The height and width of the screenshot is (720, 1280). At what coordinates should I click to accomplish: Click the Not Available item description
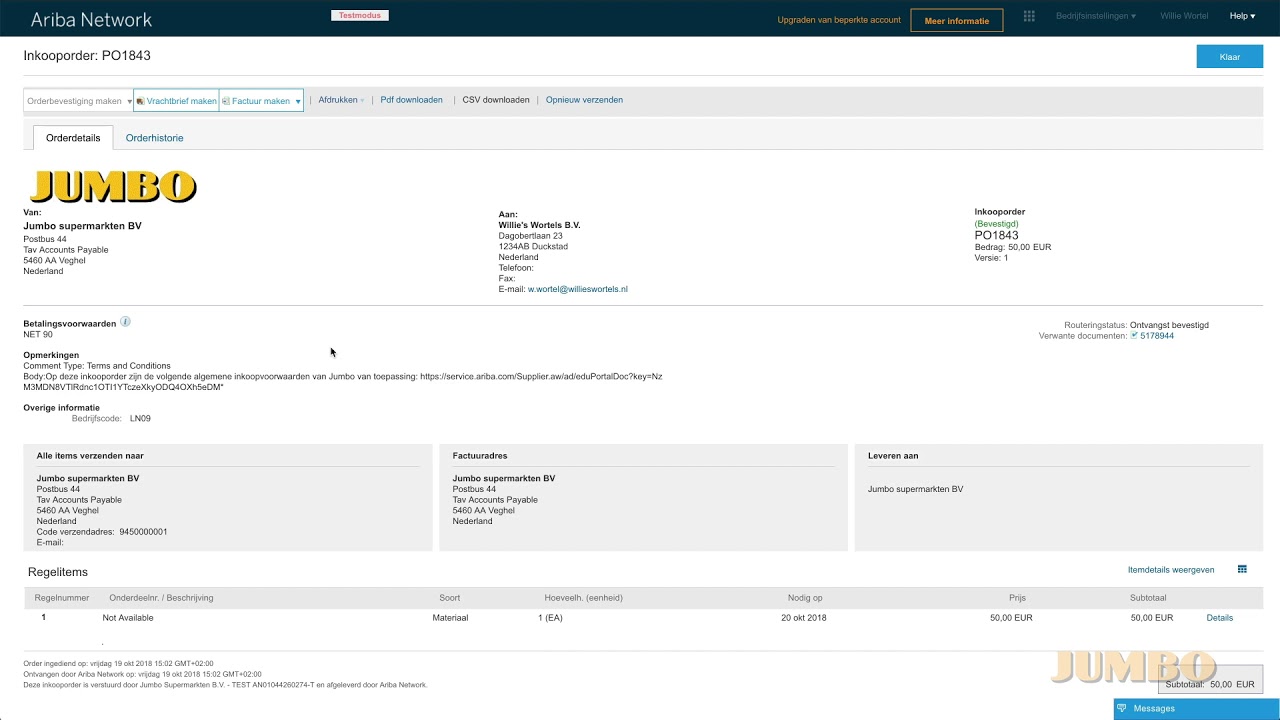[128, 618]
